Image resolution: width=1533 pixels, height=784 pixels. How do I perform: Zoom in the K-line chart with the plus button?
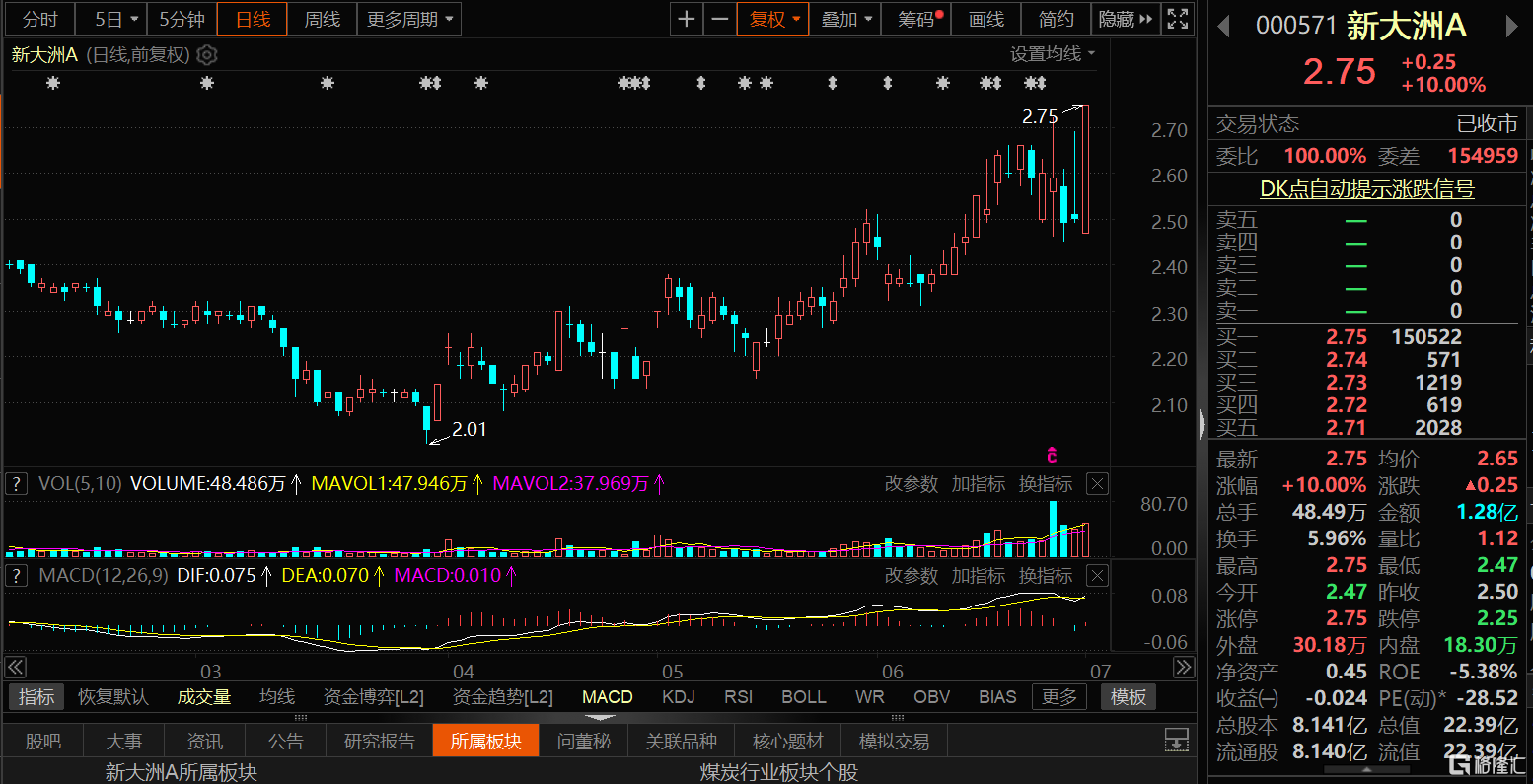point(687,19)
